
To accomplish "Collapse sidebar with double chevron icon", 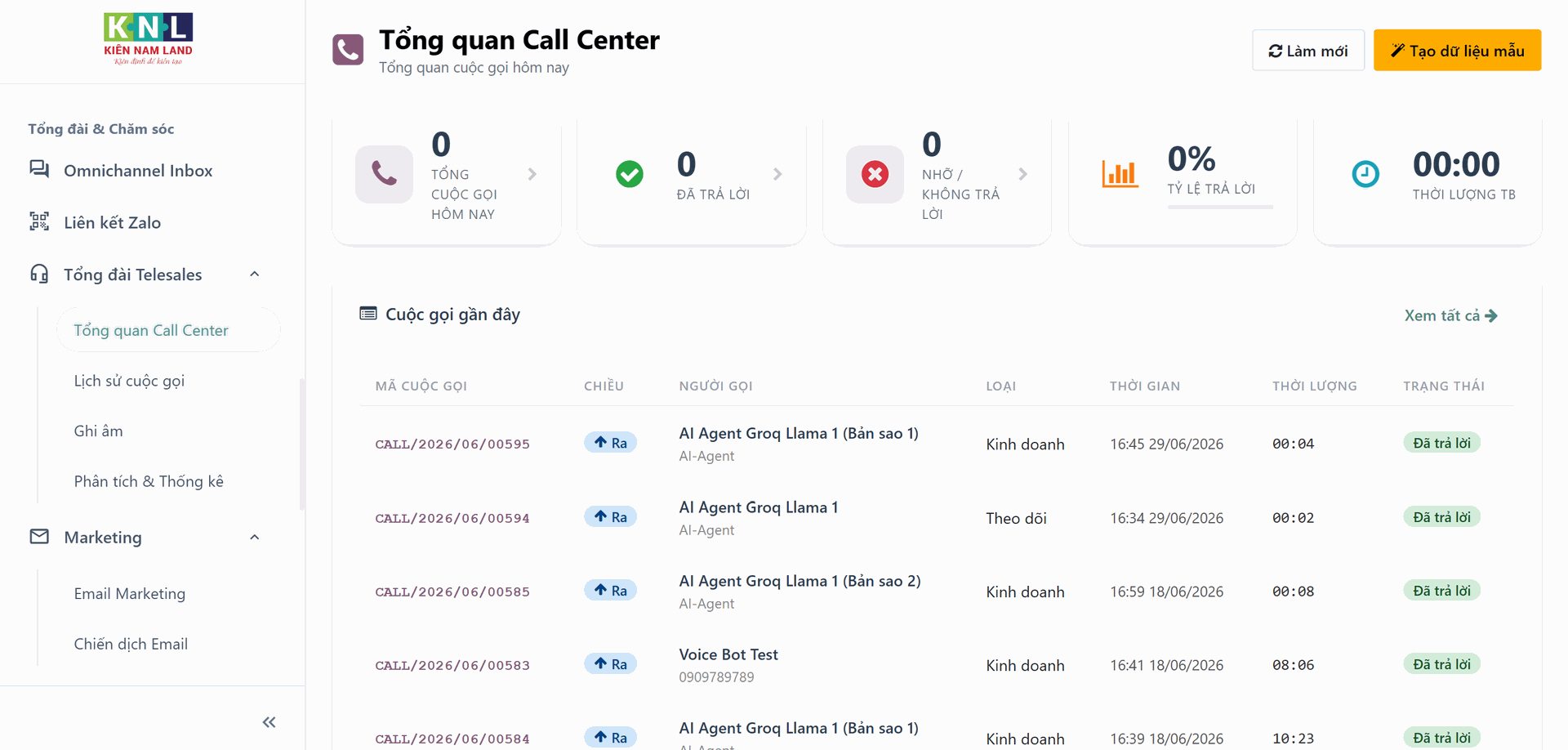I will (x=269, y=722).
